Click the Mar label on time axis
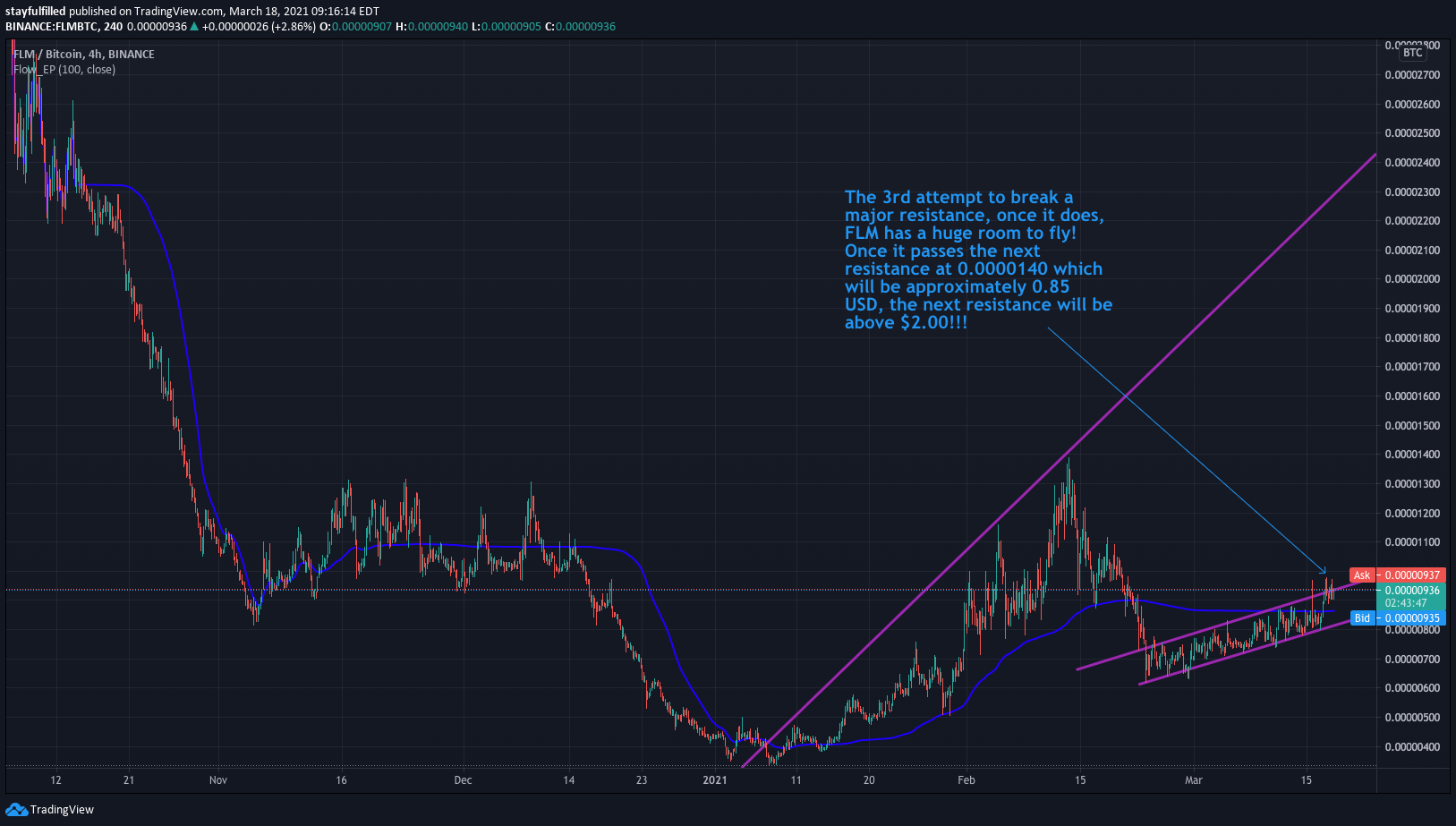The height and width of the screenshot is (826, 1456). point(1194,780)
